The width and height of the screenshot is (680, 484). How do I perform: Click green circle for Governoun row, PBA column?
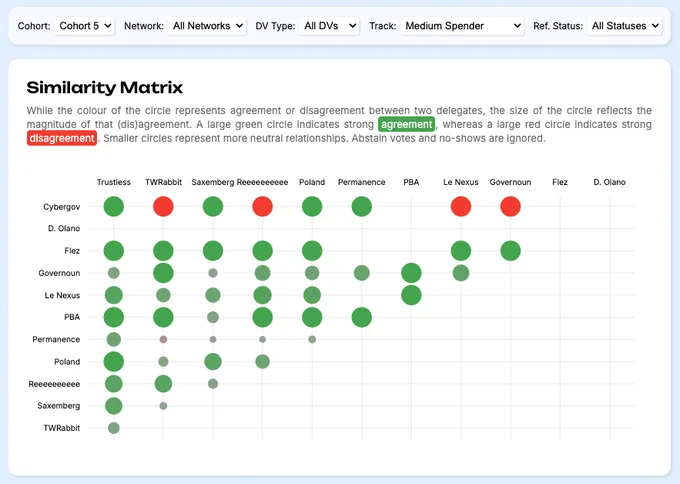point(411,273)
